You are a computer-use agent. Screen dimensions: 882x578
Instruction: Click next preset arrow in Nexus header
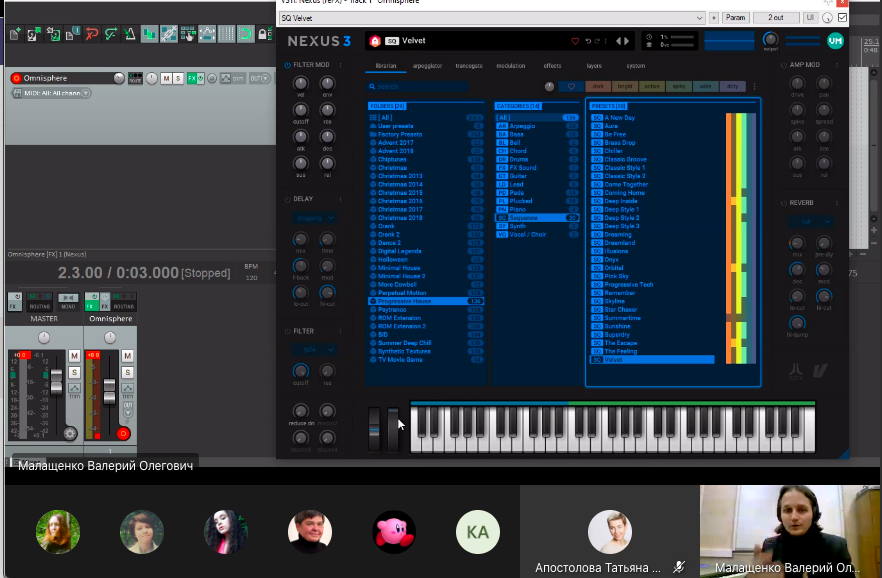click(x=627, y=41)
